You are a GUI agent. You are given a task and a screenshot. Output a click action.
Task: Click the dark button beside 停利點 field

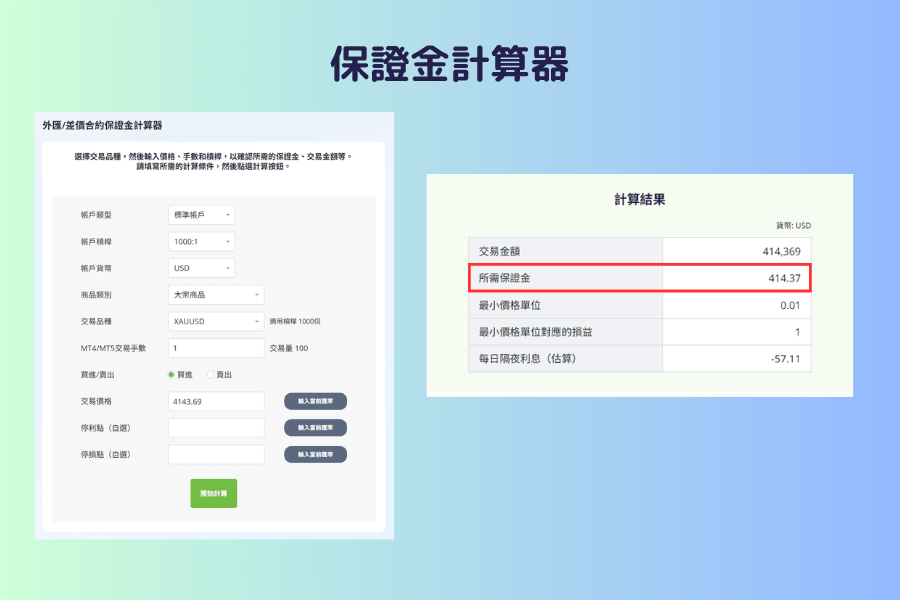click(315, 428)
